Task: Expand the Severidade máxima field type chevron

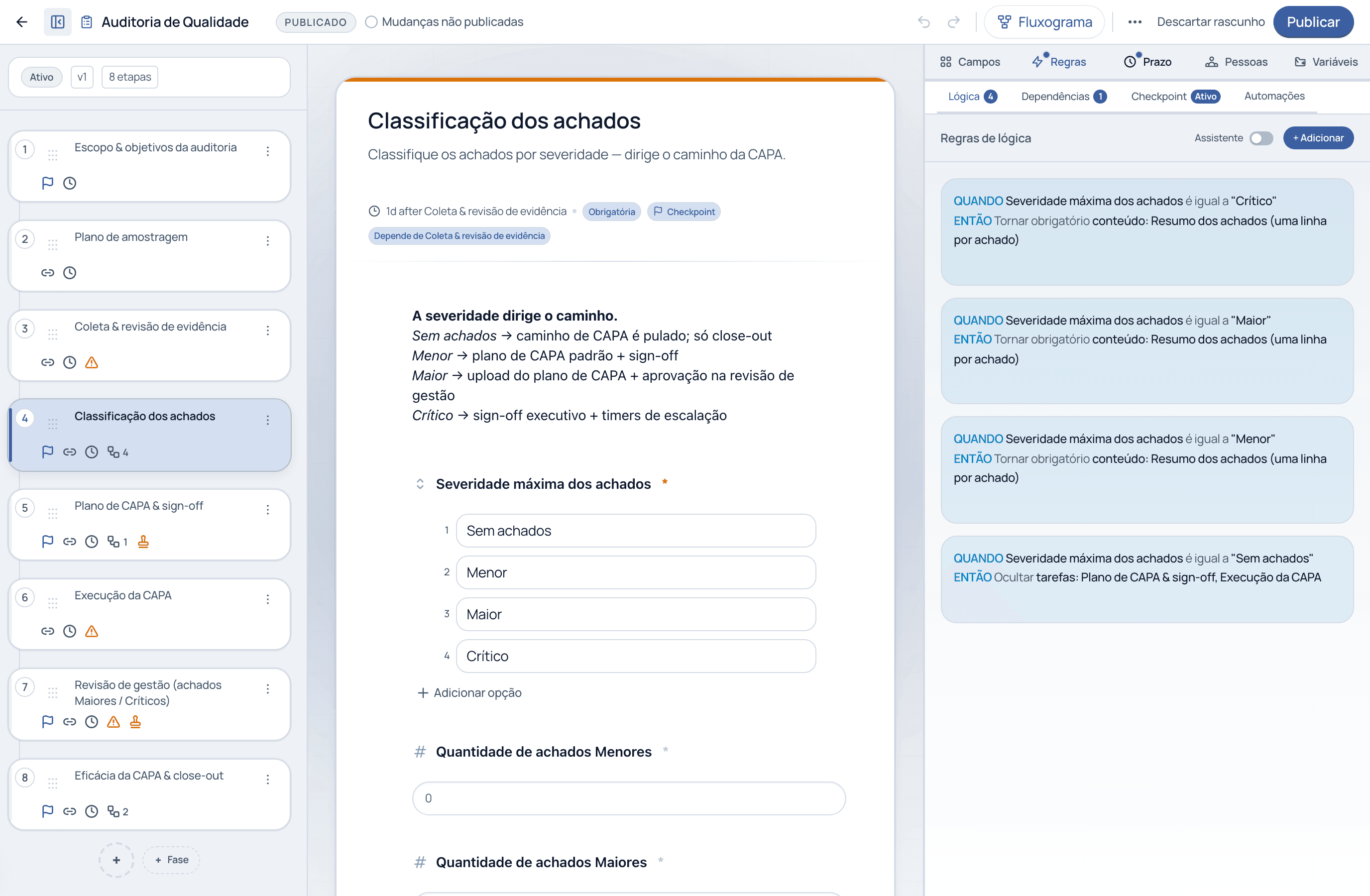Action: [x=420, y=484]
